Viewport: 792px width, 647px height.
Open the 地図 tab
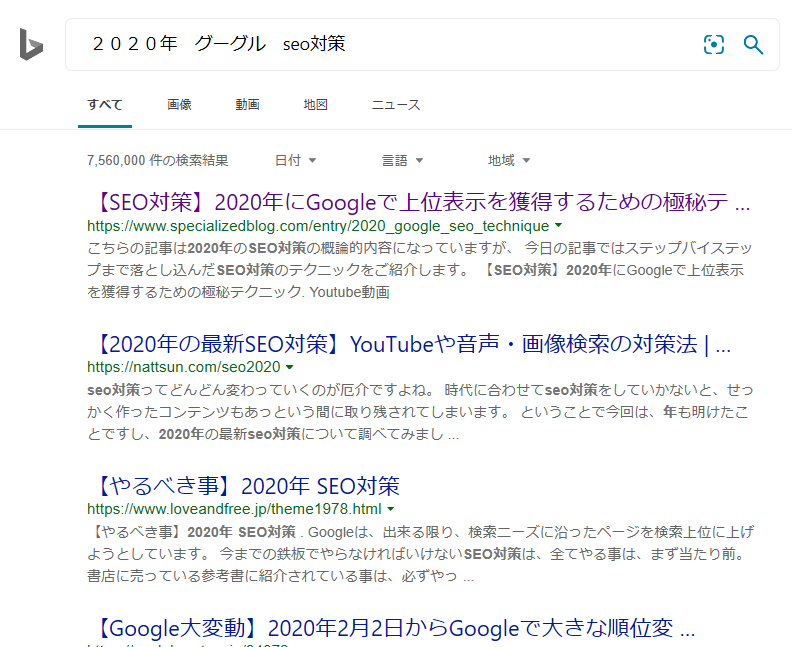point(316,105)
